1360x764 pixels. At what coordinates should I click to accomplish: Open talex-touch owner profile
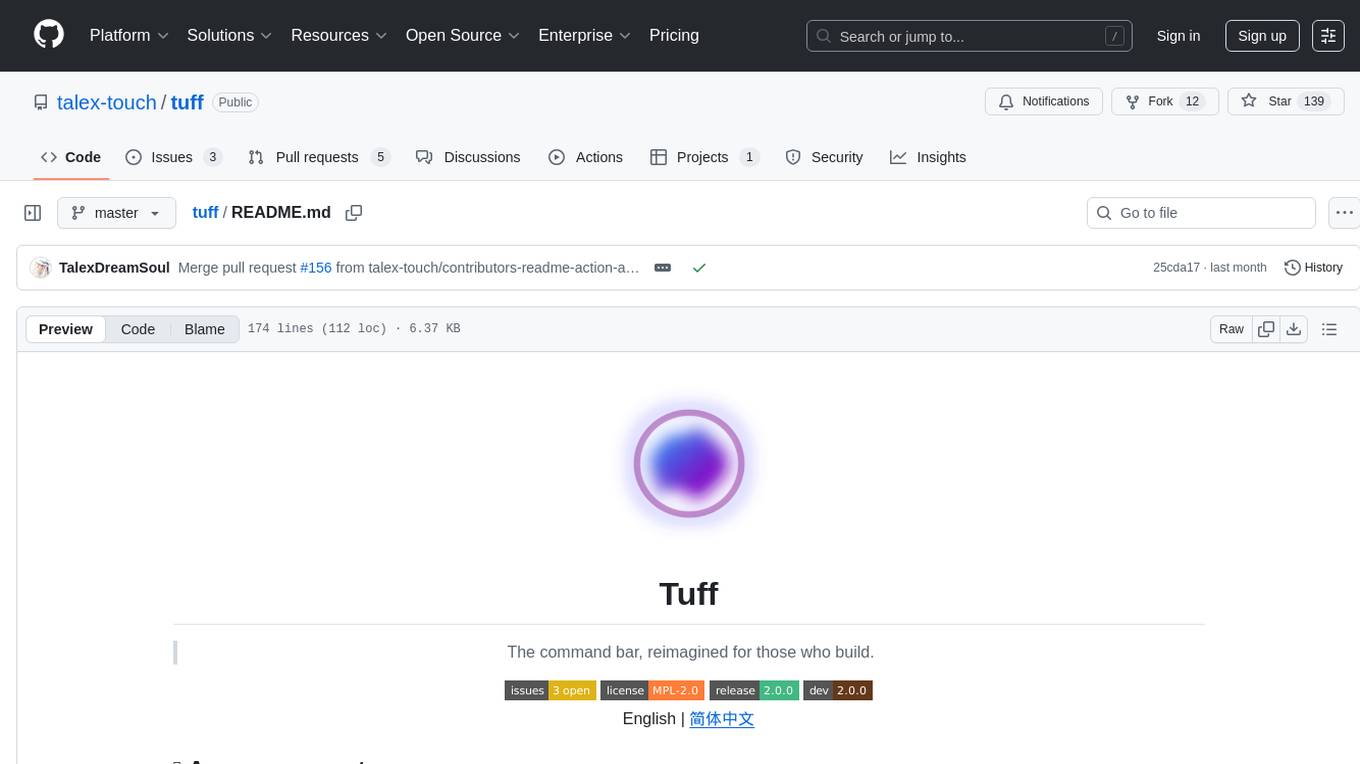click(106, 102)
